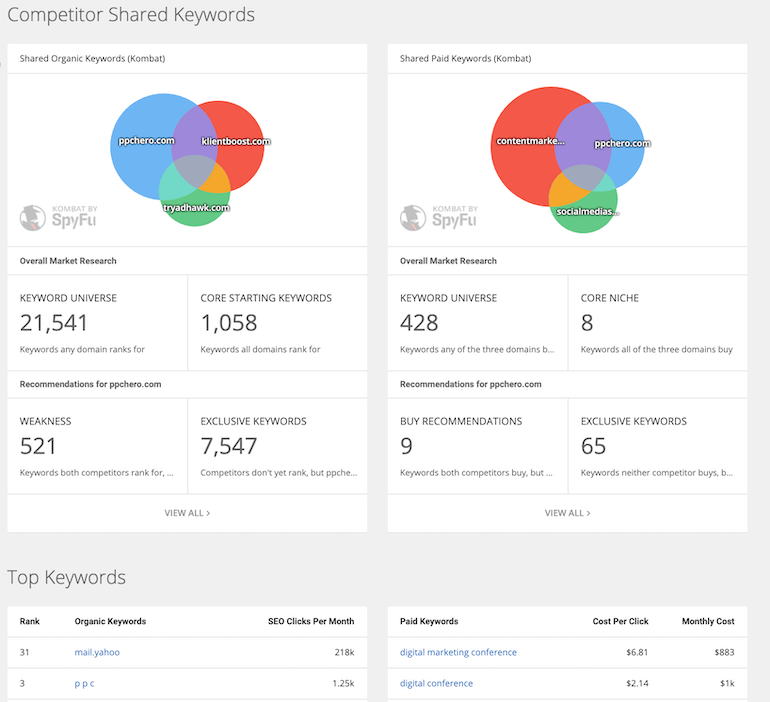Click Recommendations for ppchero.com in organic panel
This screenshot has height=702, width=770.
(90, 384)
